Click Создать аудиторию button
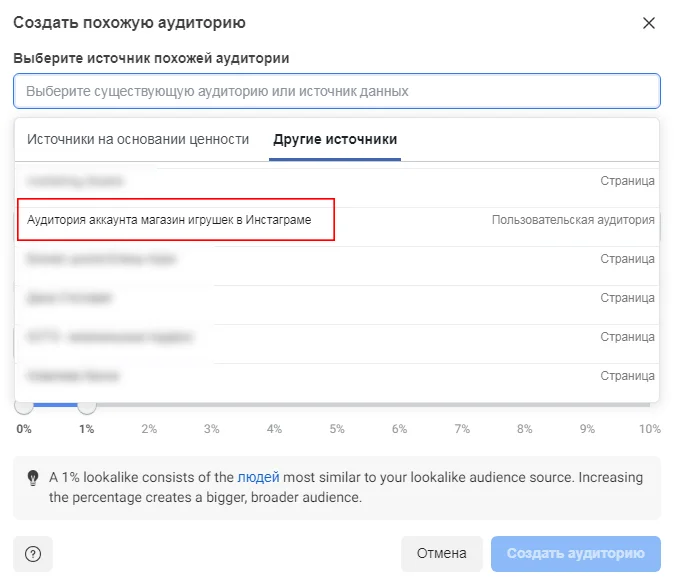Viewport: 674px width, 577px height. [575, 553]
